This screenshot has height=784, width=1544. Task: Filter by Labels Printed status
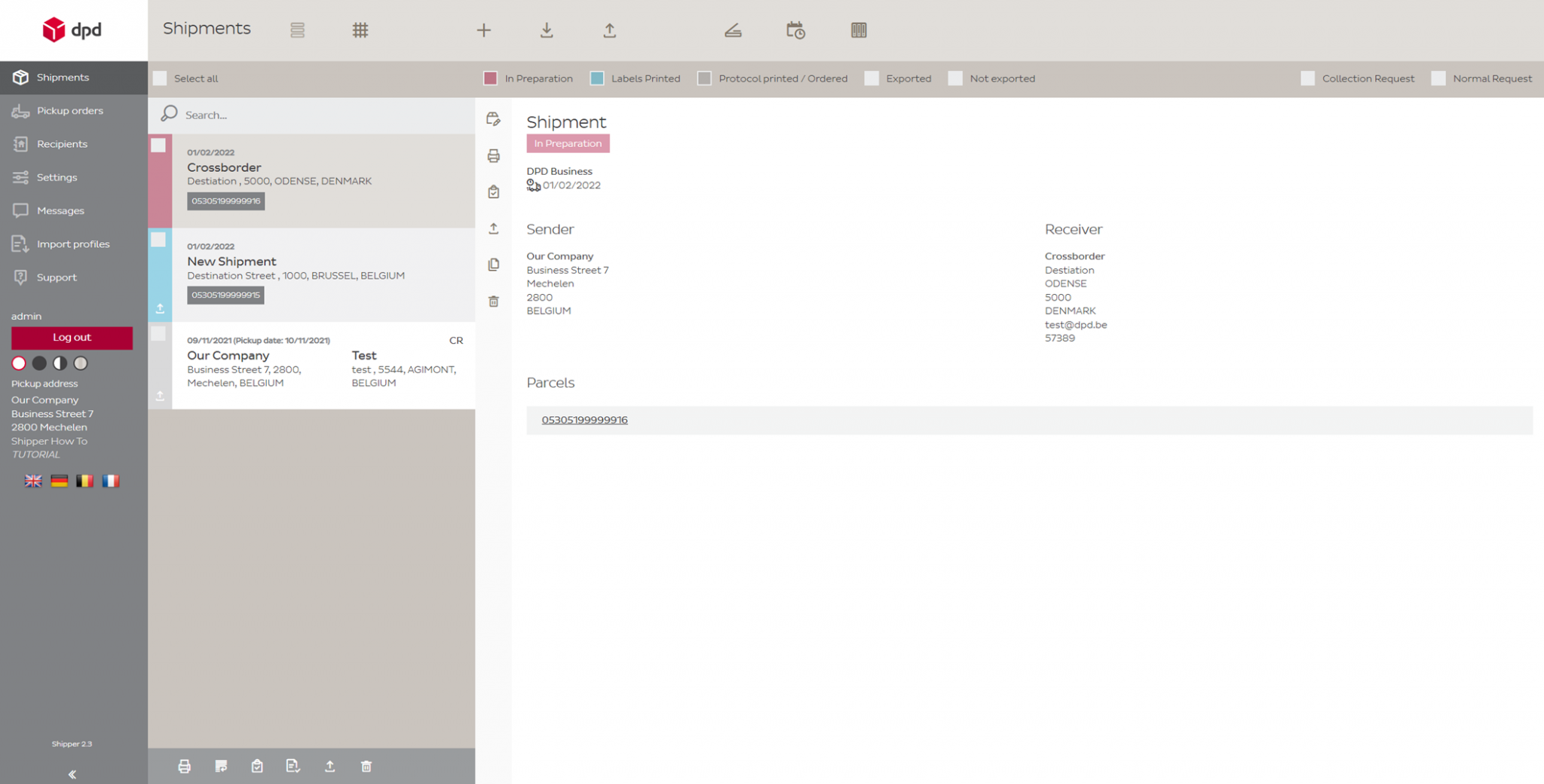click(597, 78)
